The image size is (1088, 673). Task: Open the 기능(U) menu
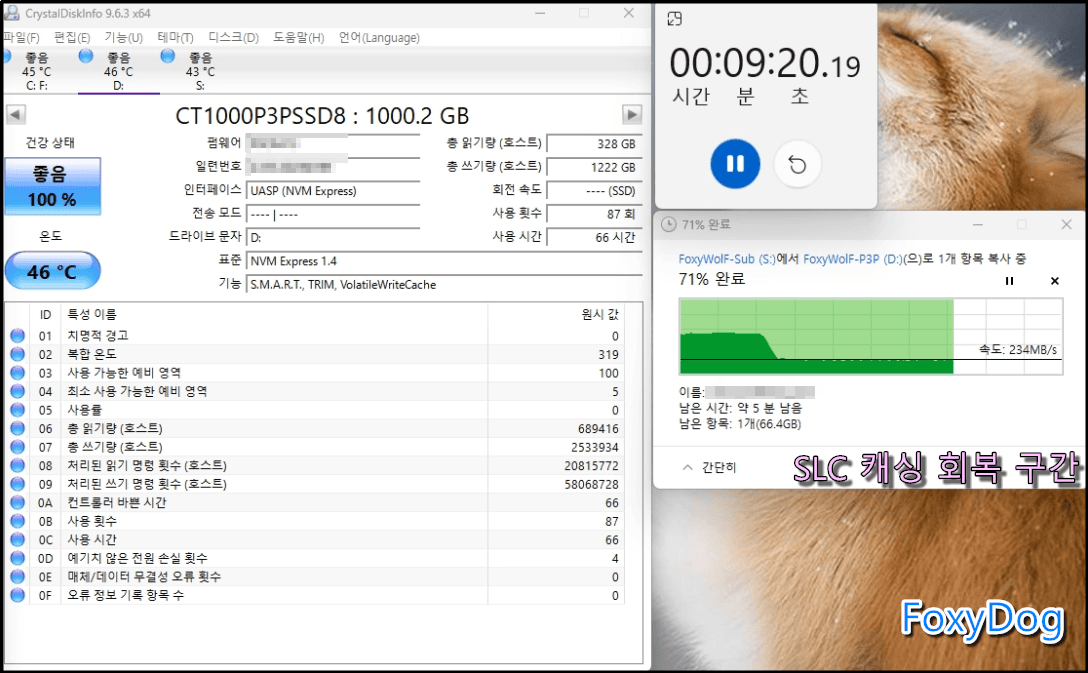(x=124, y=37)
